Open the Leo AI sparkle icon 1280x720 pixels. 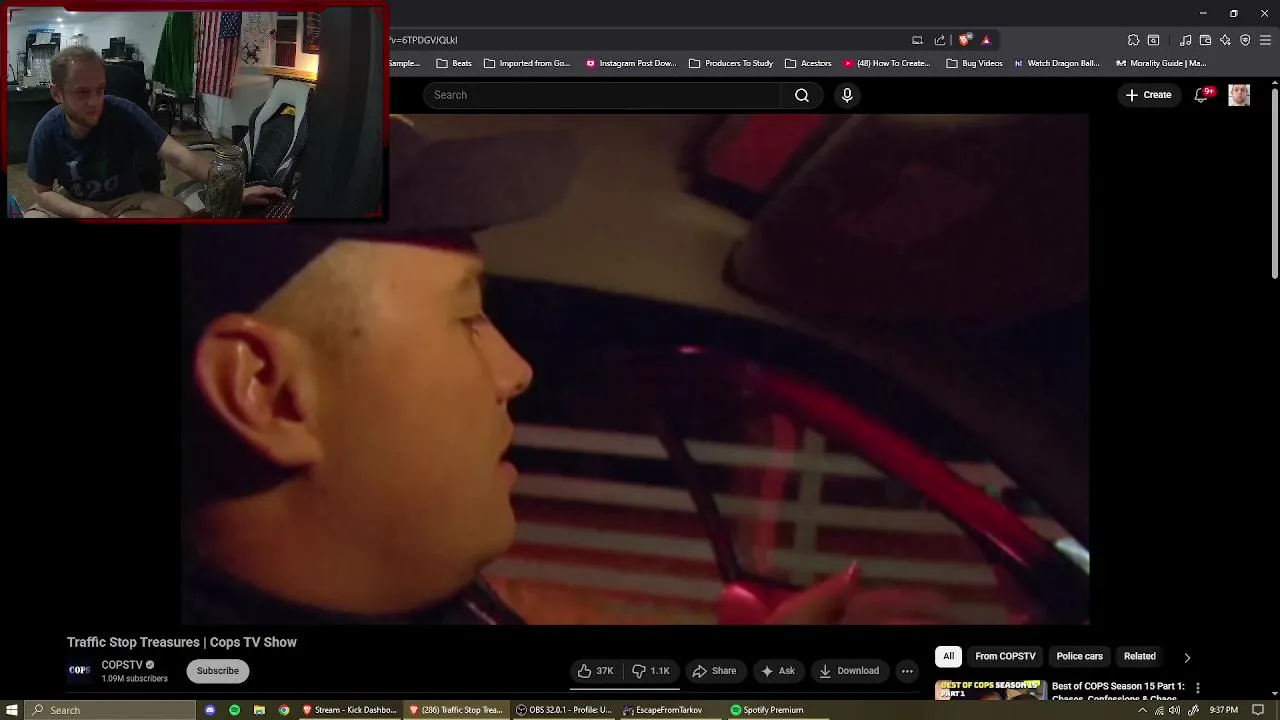click(1225, 40)
